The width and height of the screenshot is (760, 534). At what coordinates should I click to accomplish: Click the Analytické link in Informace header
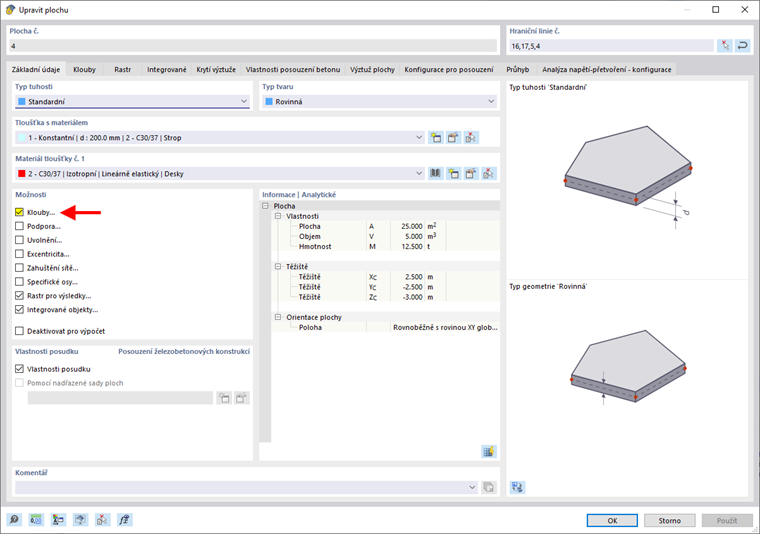coord(318,194)
